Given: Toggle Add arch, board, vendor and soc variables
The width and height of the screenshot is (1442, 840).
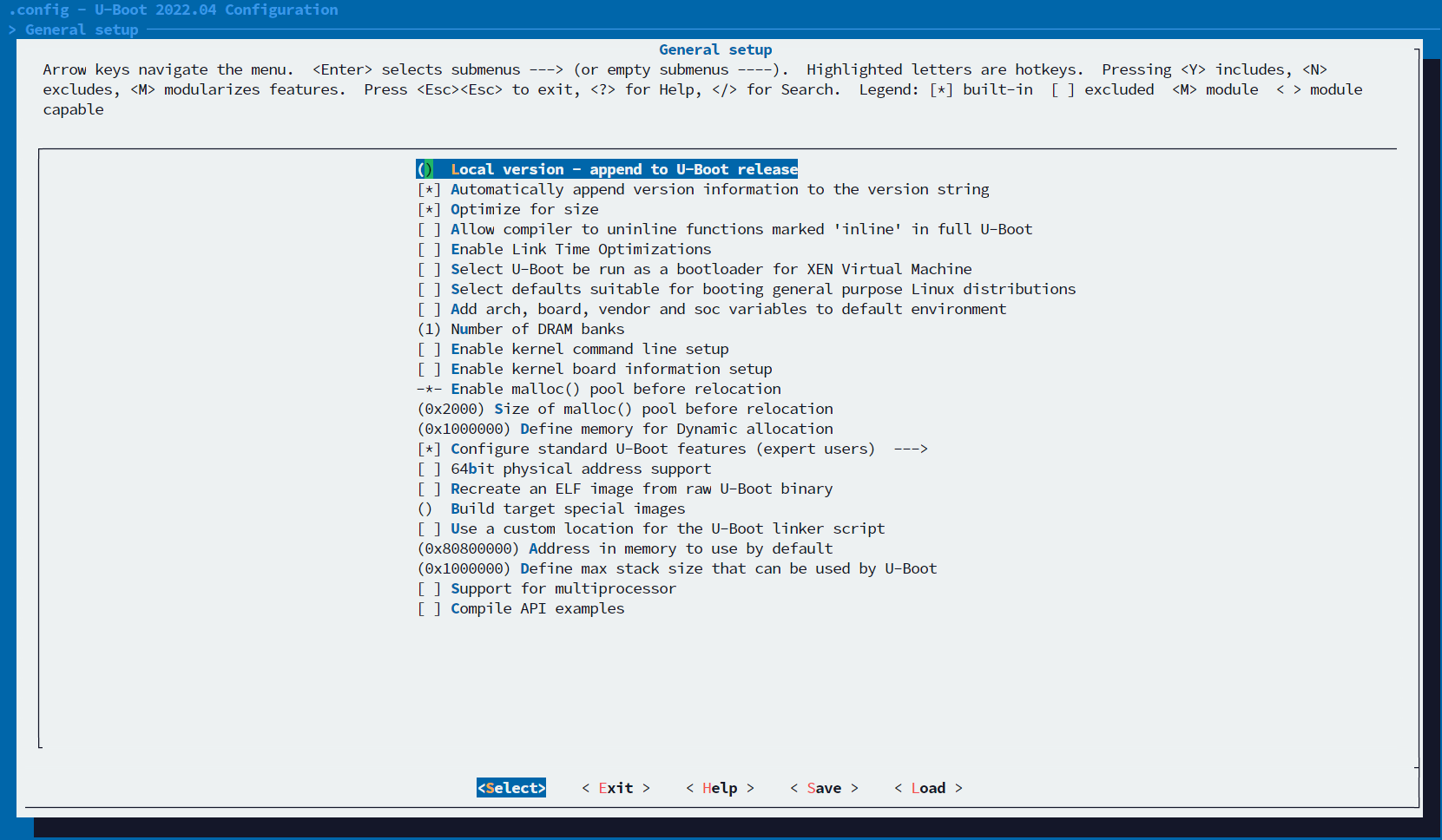Looking at the screenshot, I should coord(712,309).
